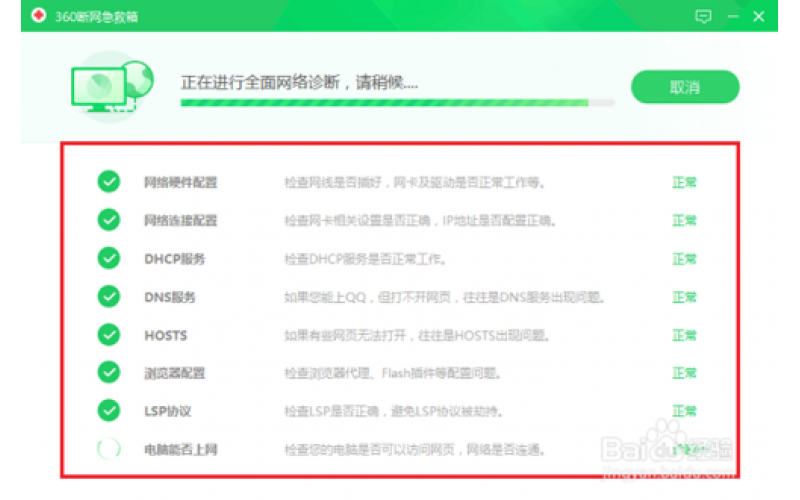Click description about Flash插件 browser proxy
Image resolution: width=800 pixels, height=500 pixels.
click(392, 373)
